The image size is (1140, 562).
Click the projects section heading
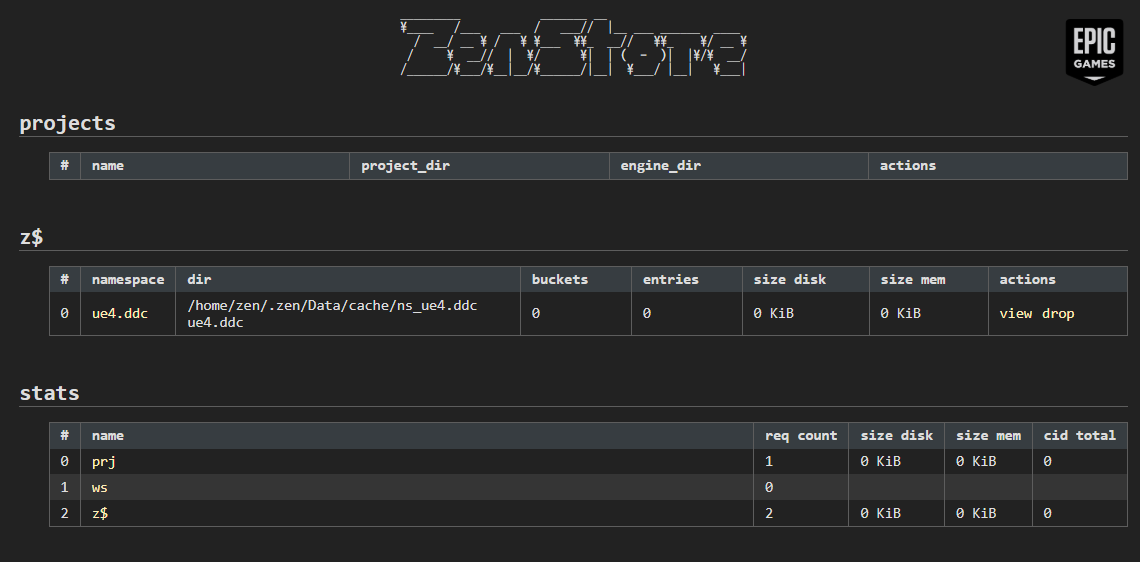pos(67,123)
